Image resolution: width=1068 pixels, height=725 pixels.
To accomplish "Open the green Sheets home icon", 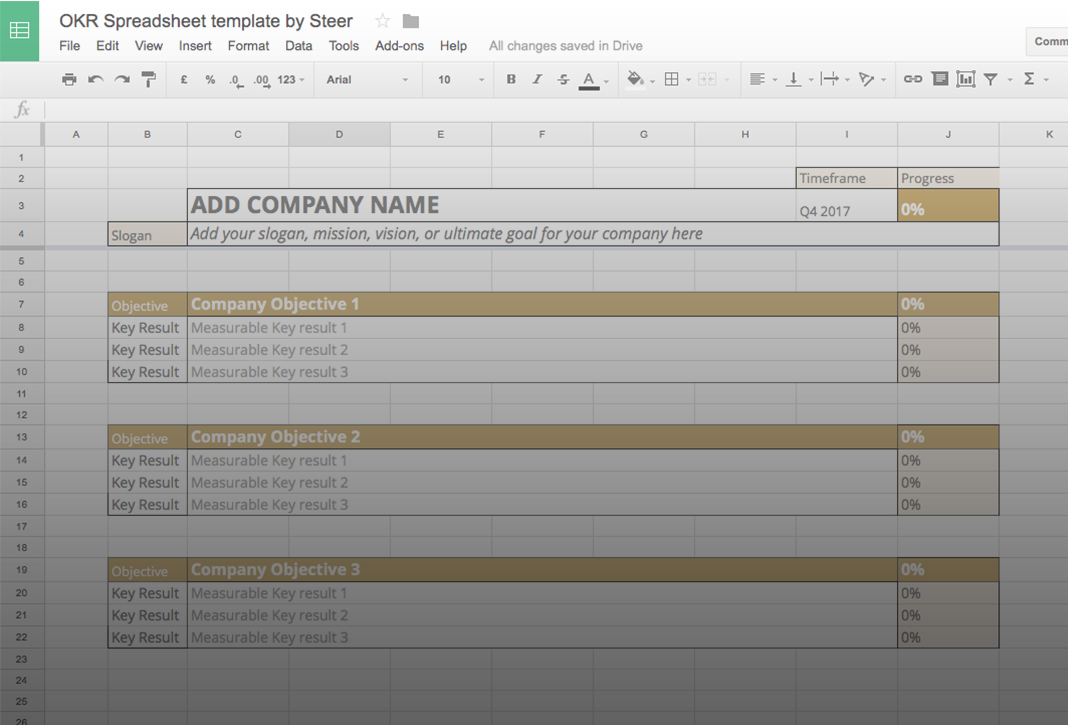I will point(19,30).
